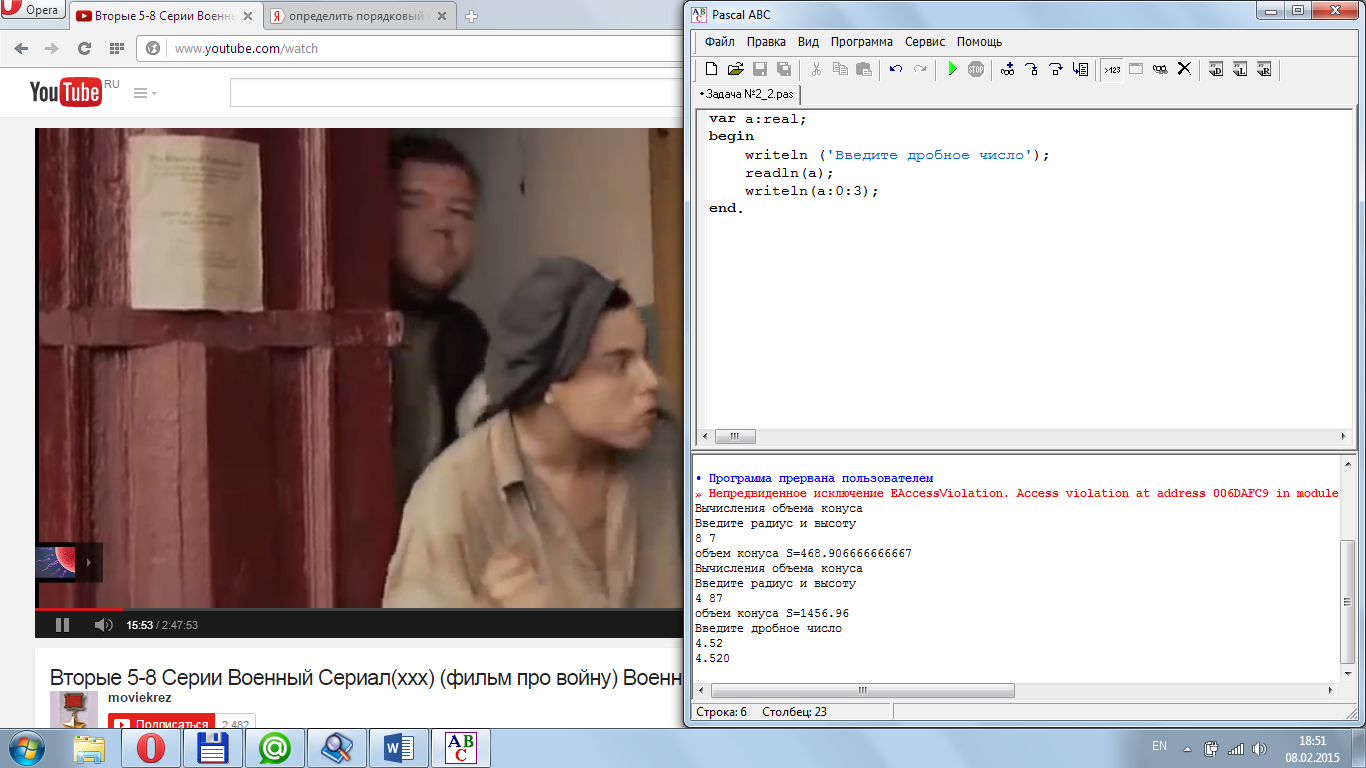The height and width of the screenshot is (768, 1366).
Task: Click the Undo arrow in toolbar
Action: pos(895,69)
